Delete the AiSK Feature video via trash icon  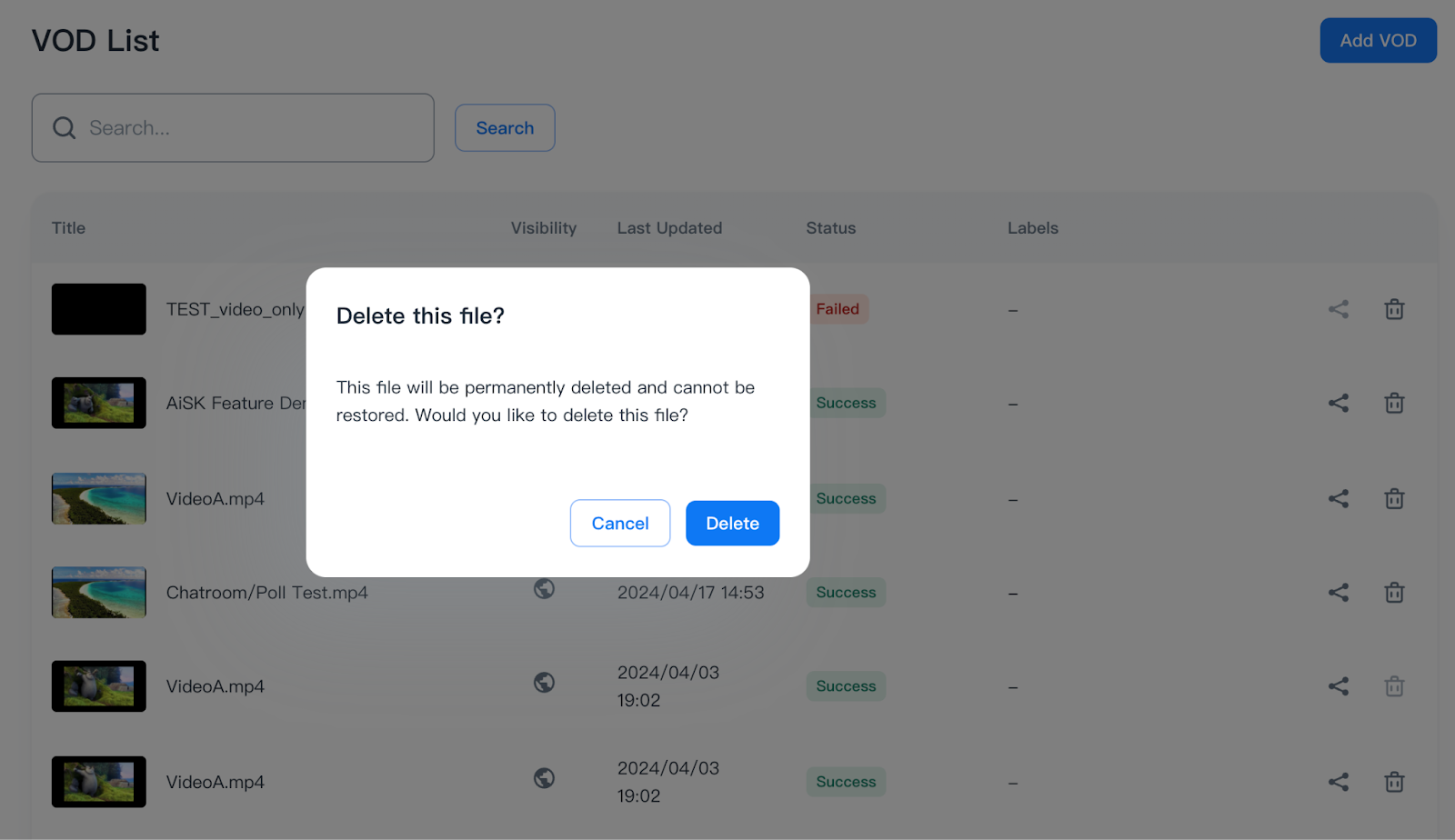click(1394, 403)
